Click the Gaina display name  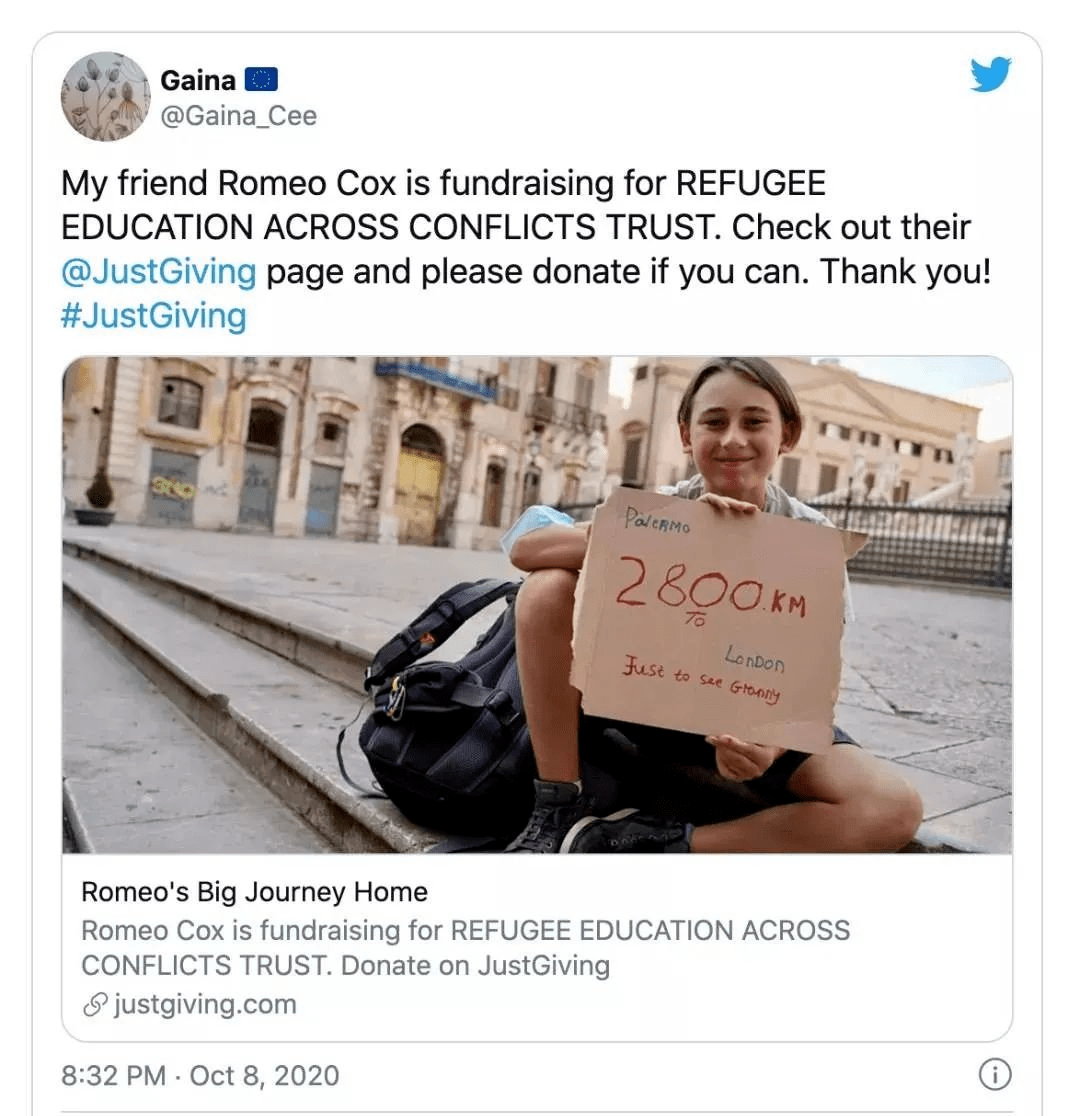[198, 80]
